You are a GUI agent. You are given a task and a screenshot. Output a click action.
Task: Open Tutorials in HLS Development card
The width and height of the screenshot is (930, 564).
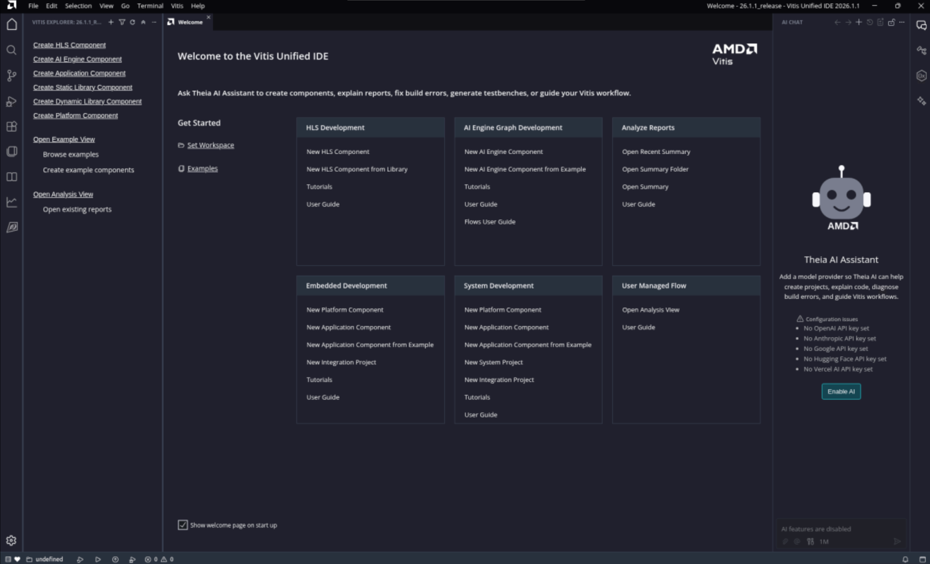point(319,187)
